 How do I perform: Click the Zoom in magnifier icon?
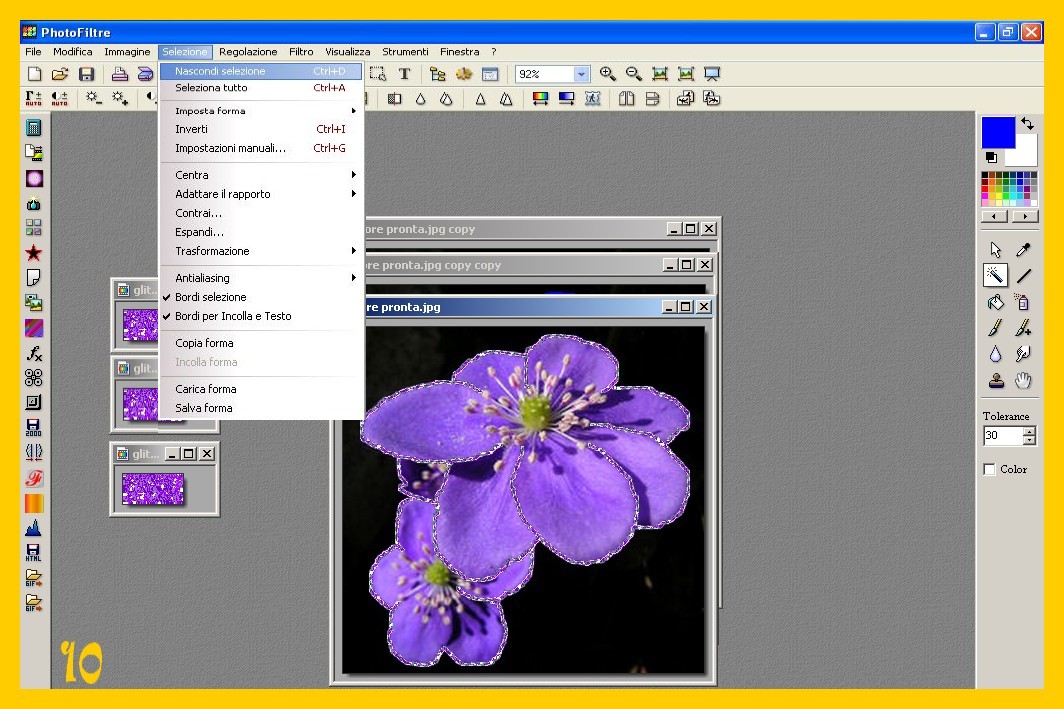coord(607,74)
